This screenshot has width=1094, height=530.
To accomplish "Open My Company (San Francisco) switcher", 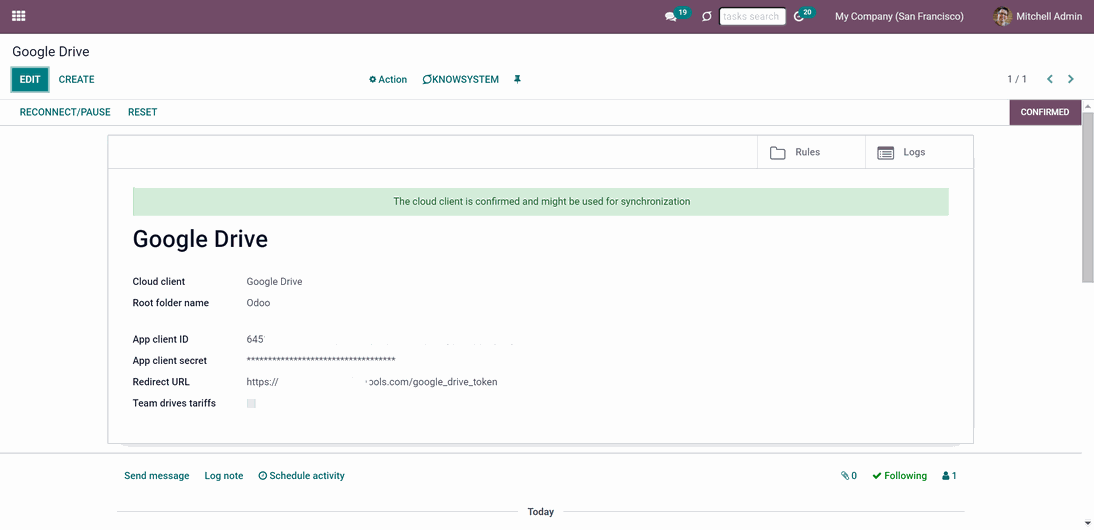I will coord(899,16).
